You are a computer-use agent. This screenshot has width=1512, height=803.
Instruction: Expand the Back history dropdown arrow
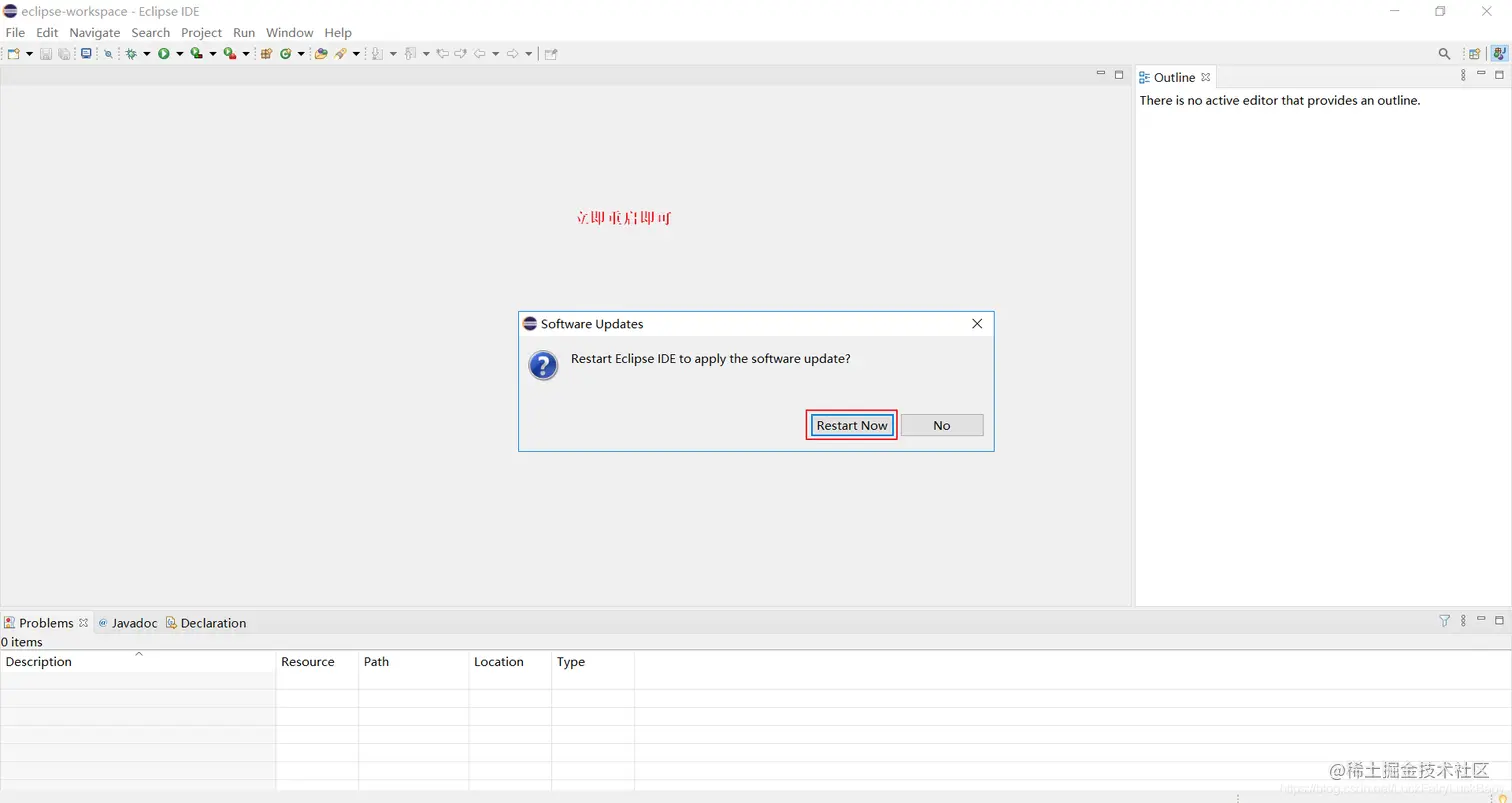pyautogui.click(x=495, y=54)
